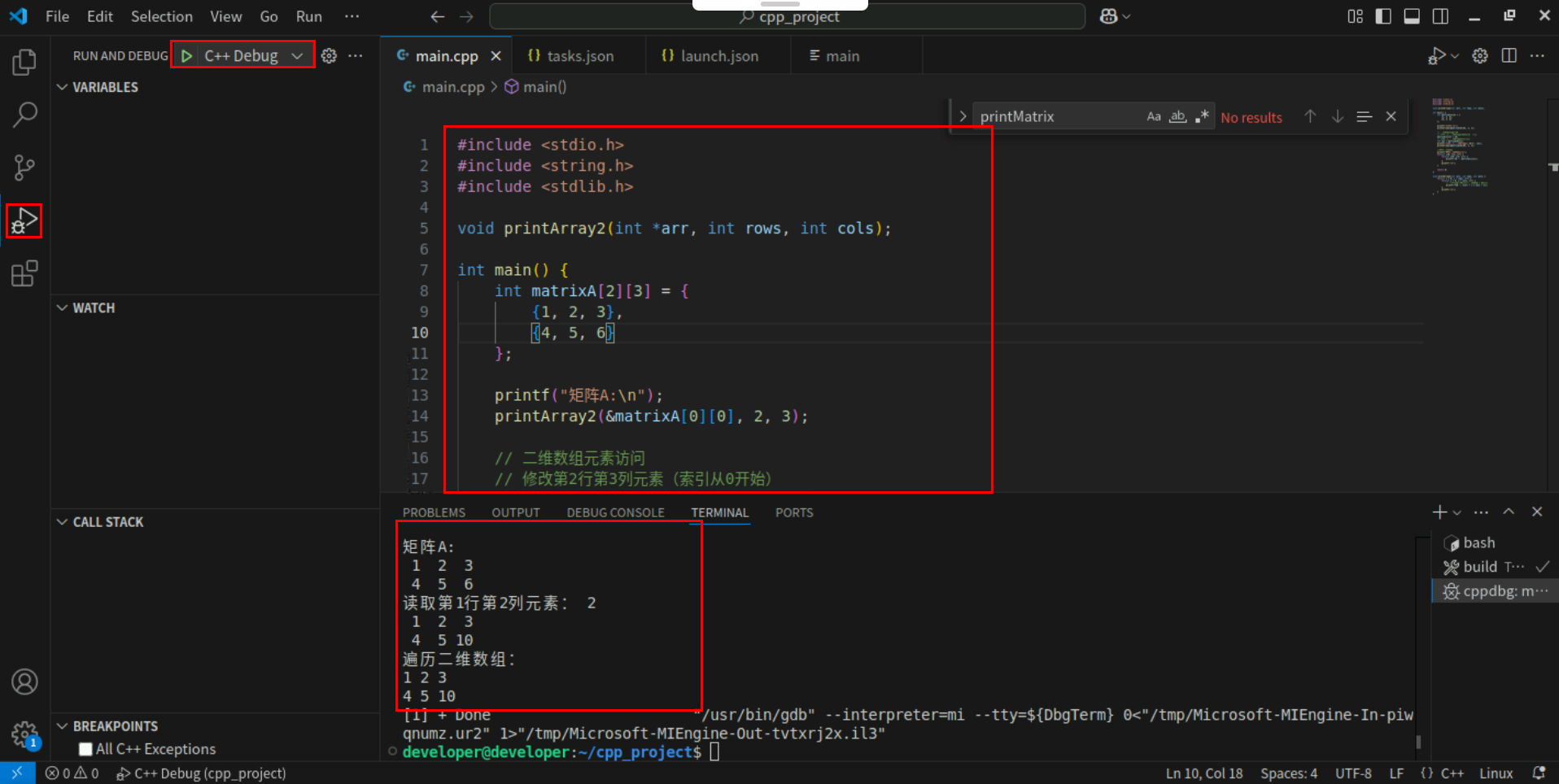This screenshot has height=784, width=1559.
Task: Open the C++ Debug configuration dropdown
Action: click(x=297, y=55)
